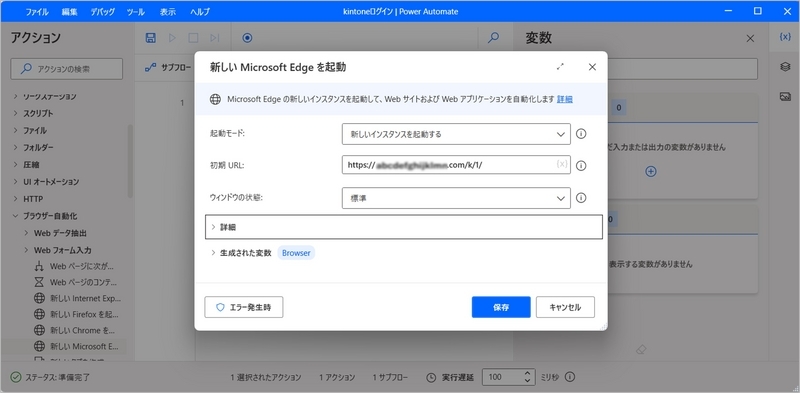Click the ステータス: 準備完了 check icon

pyautogui.click(x=16, y=377)
